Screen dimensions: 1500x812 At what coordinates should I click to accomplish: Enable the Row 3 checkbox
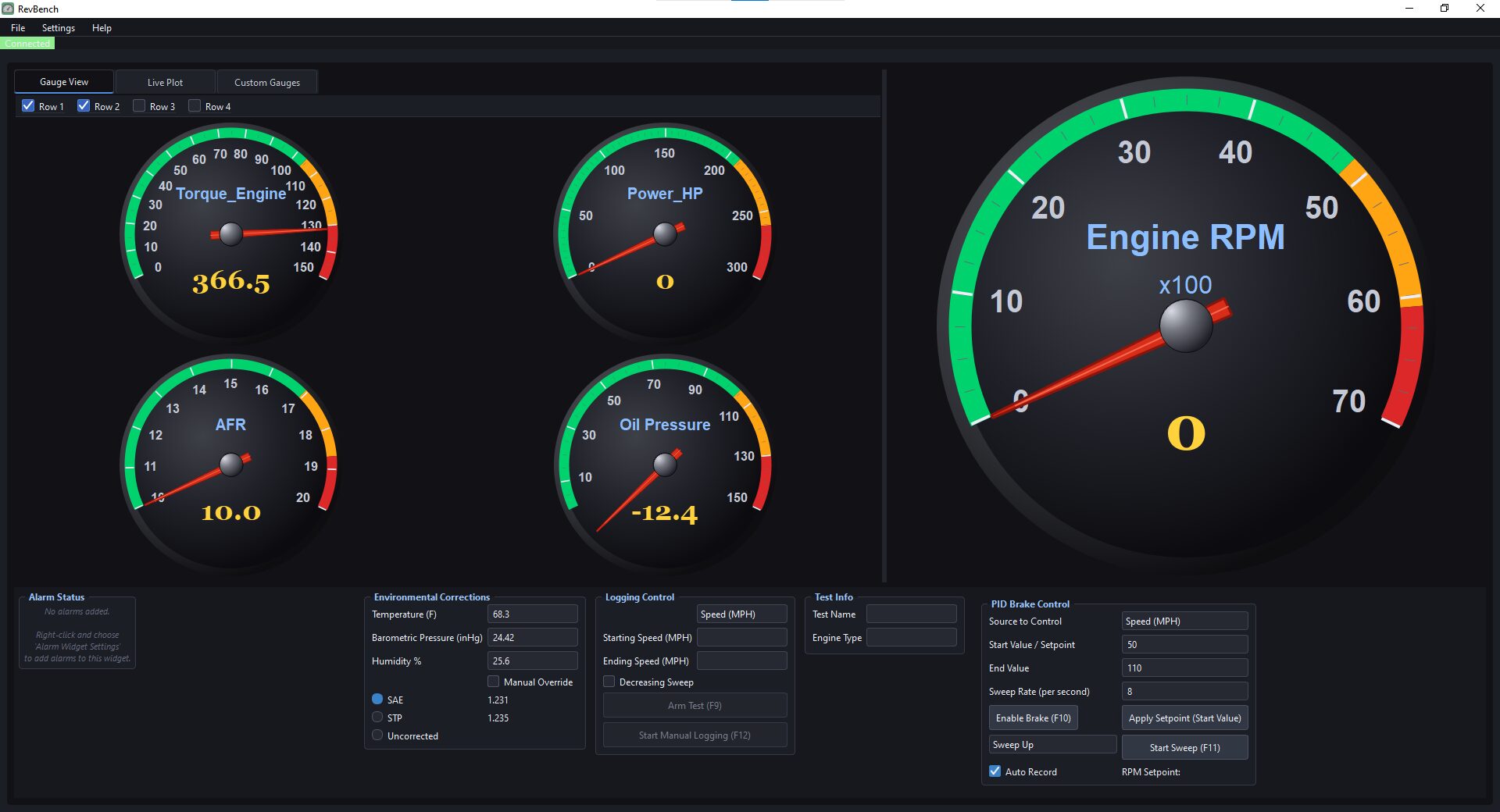140,106
